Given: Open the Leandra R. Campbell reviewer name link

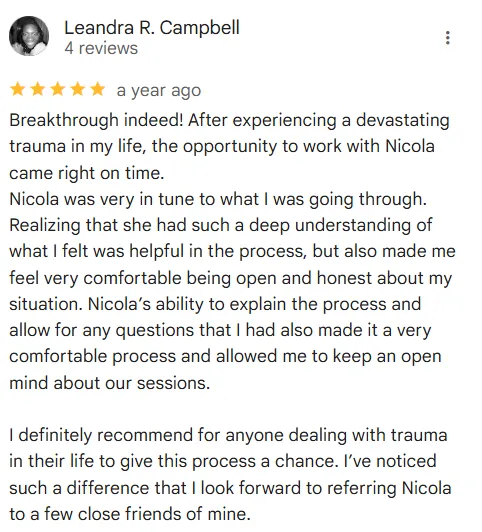Looking at the screenshot, I should pyautogui.click(x=152, y=27).
